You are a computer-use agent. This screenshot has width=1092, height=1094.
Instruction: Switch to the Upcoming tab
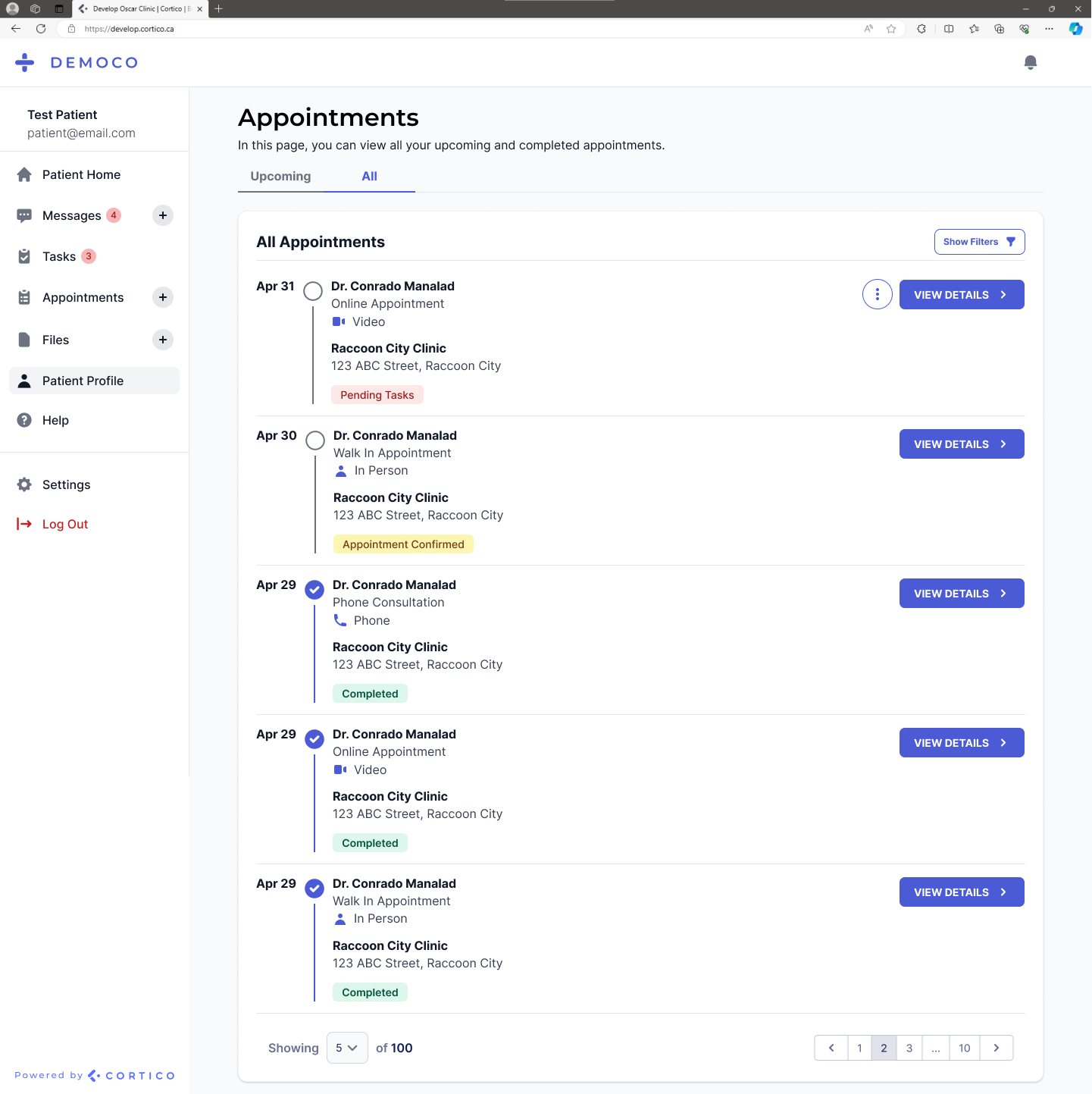click(280, 176)
